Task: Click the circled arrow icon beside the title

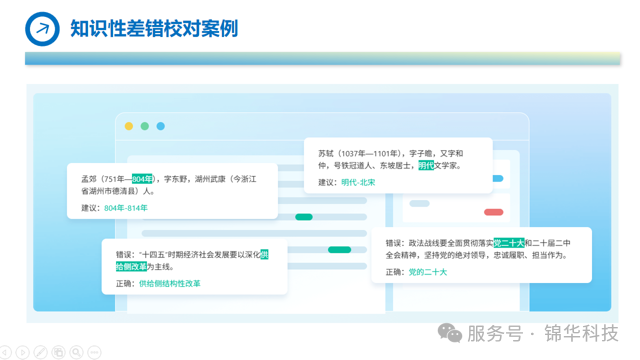Action: click(42, 29)
